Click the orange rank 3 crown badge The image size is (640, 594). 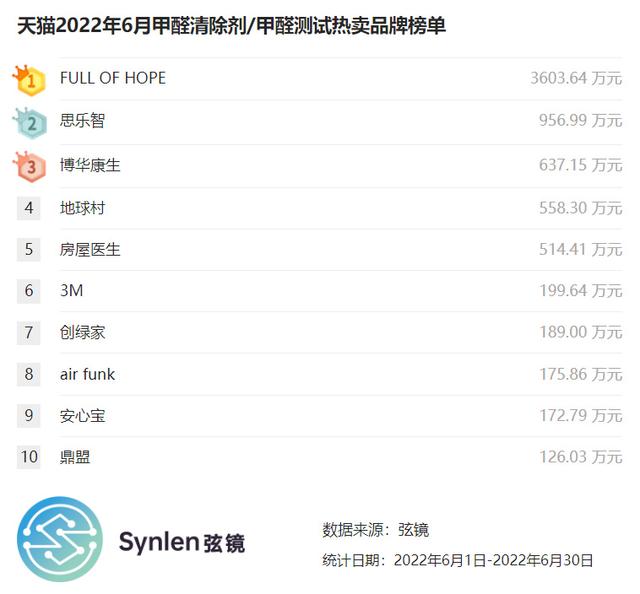(29, 166)
